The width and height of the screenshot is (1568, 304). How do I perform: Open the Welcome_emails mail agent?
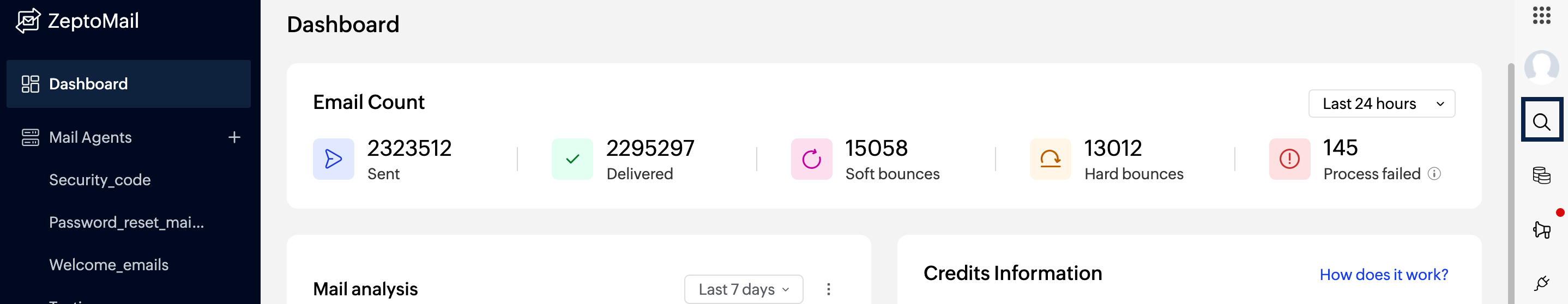[x=109, y=265]
